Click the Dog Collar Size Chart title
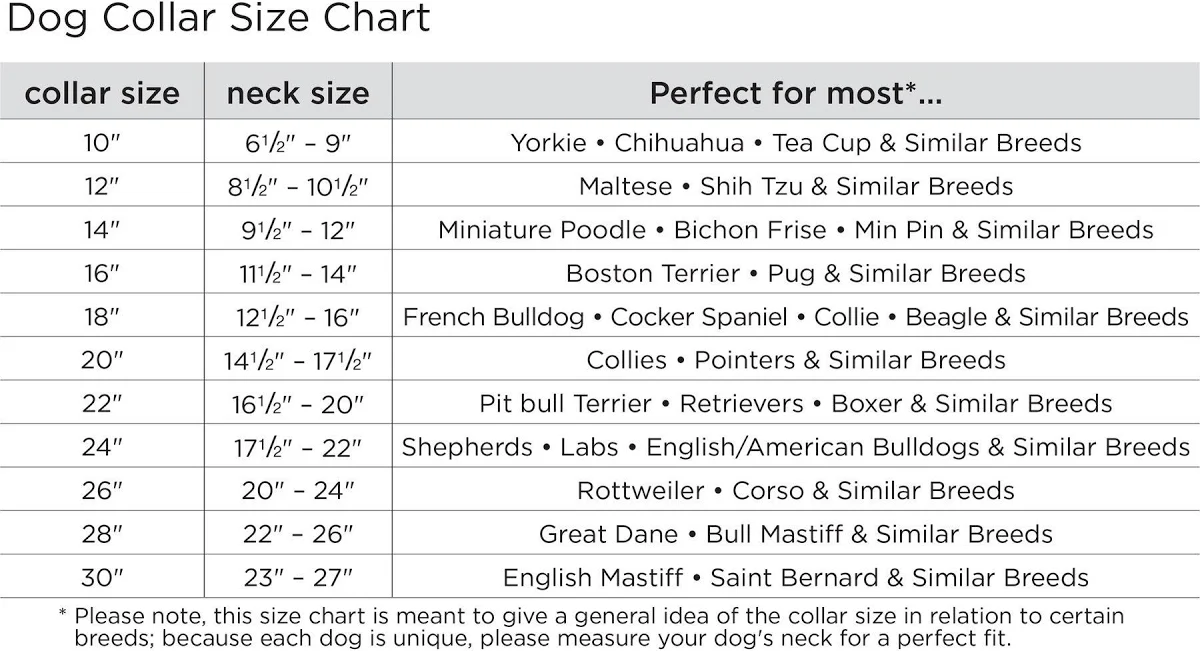 pos(218,18)
